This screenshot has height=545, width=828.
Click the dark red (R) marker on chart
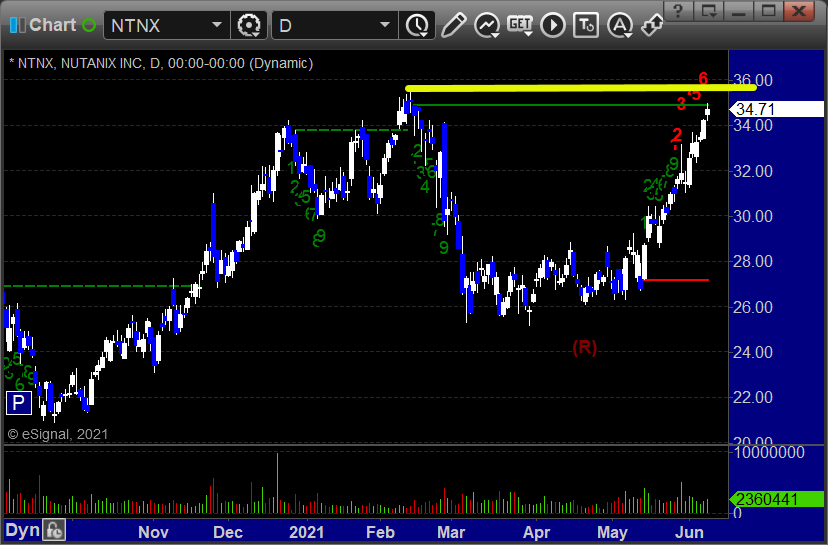tap(585, 347)
